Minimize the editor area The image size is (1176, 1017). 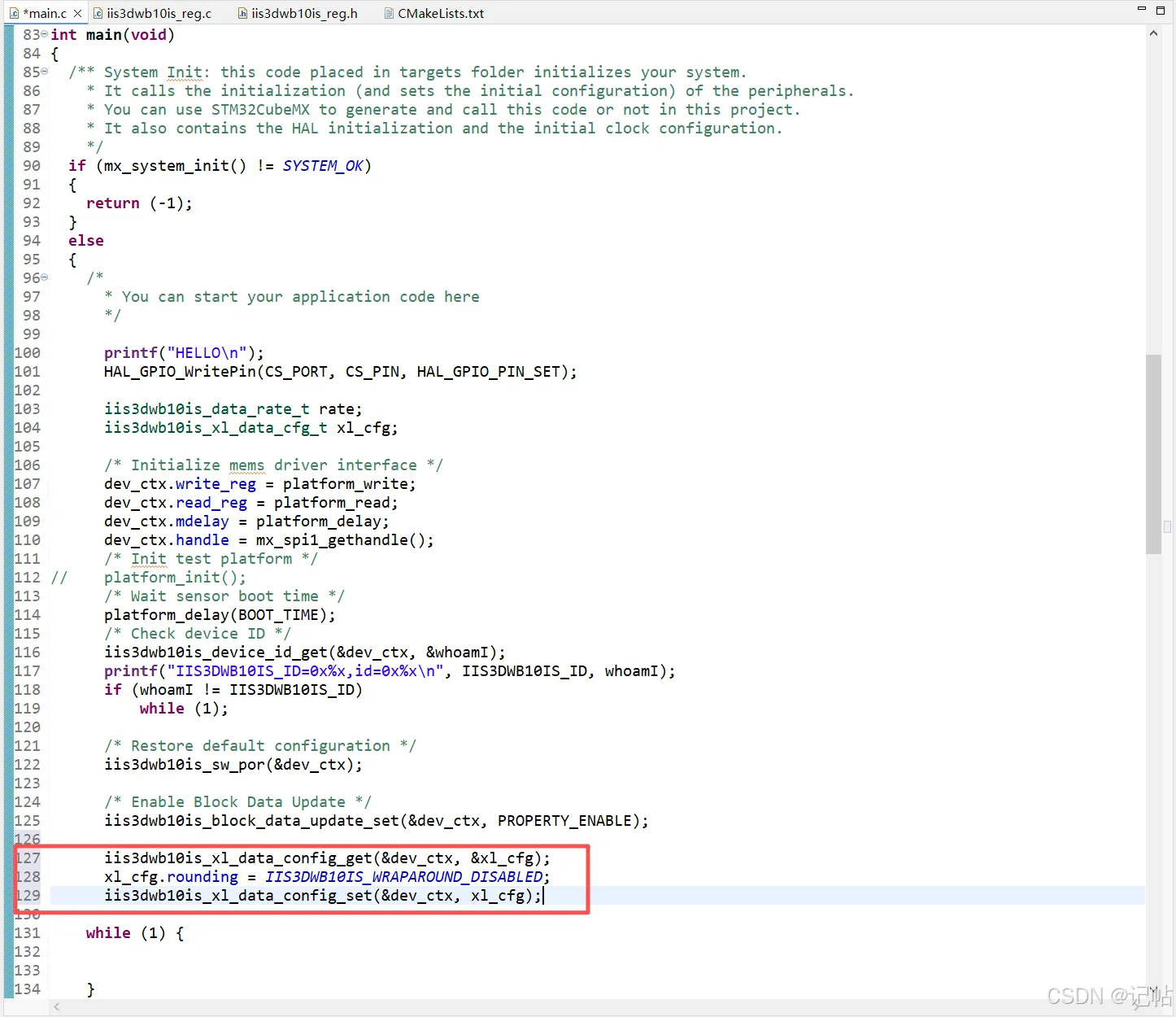(x=1141, y=9)
